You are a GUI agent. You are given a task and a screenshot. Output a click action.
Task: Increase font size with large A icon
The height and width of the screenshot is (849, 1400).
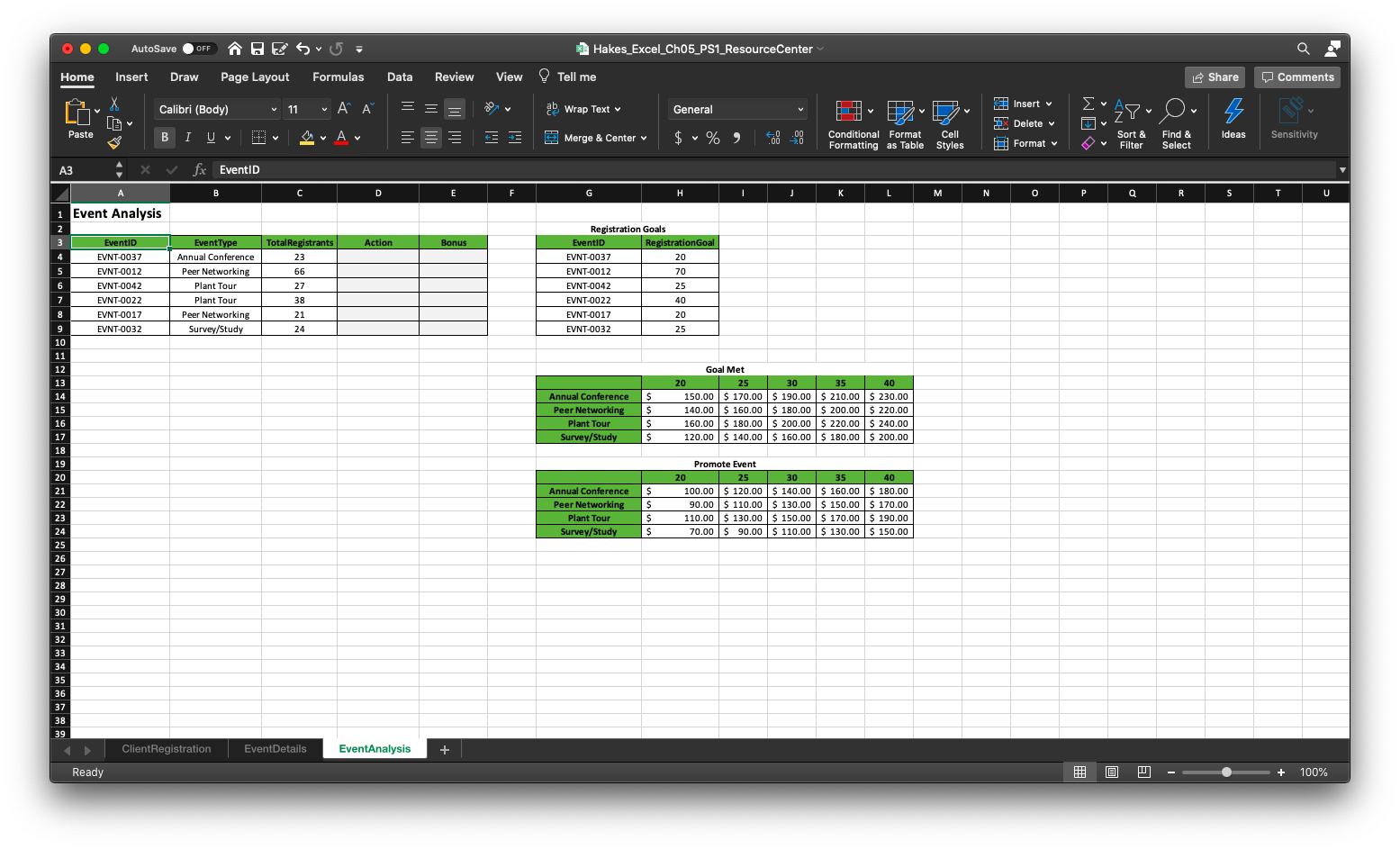pyautogui.click(x=343, y=109)
